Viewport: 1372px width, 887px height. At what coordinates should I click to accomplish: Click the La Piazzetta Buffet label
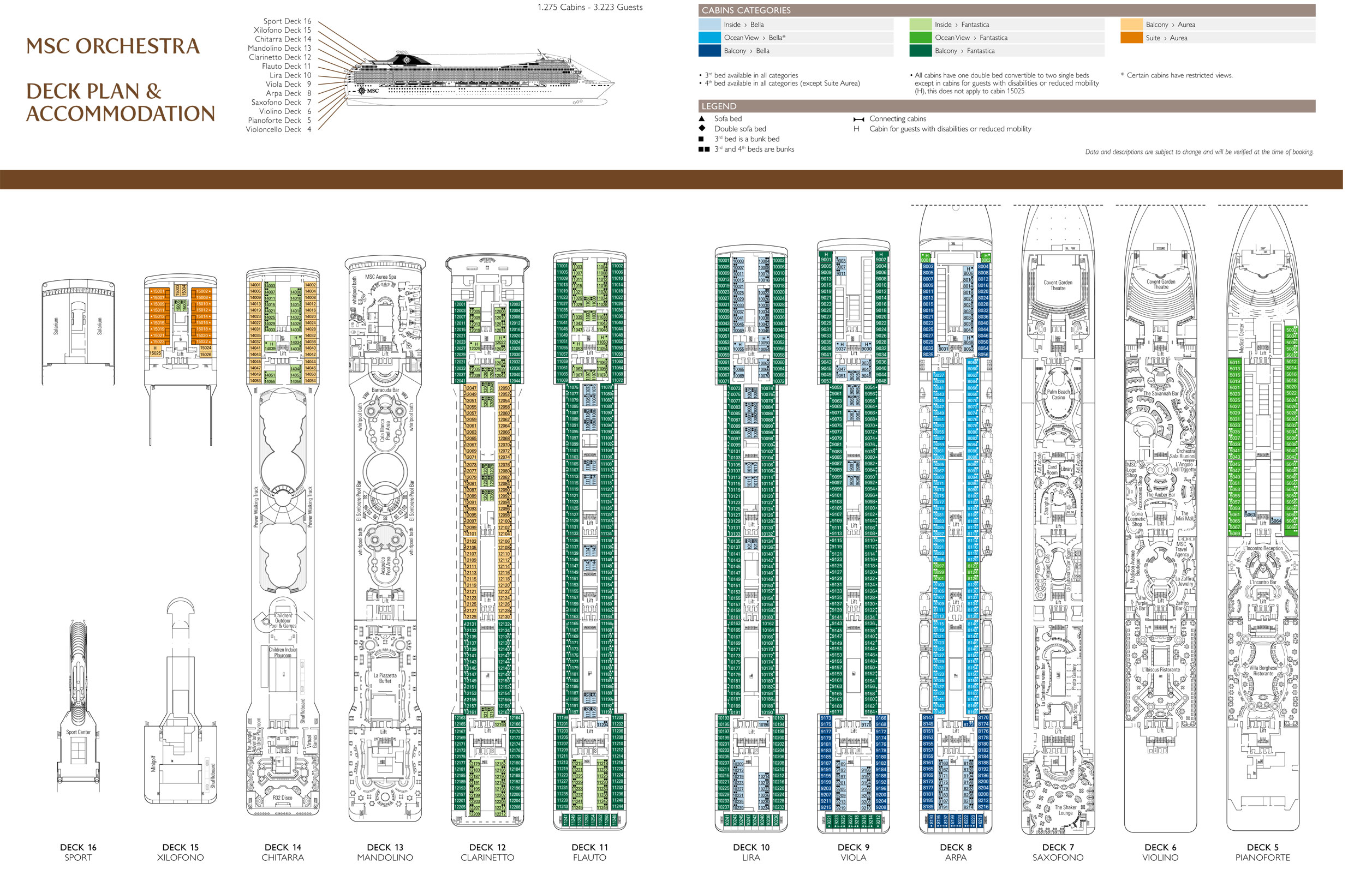[x=385, y=678]
